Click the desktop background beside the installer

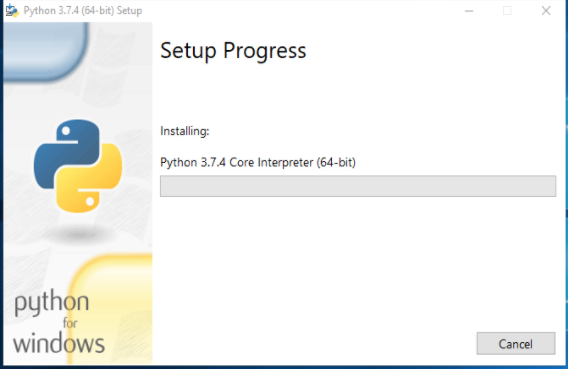tap(567, 181)
